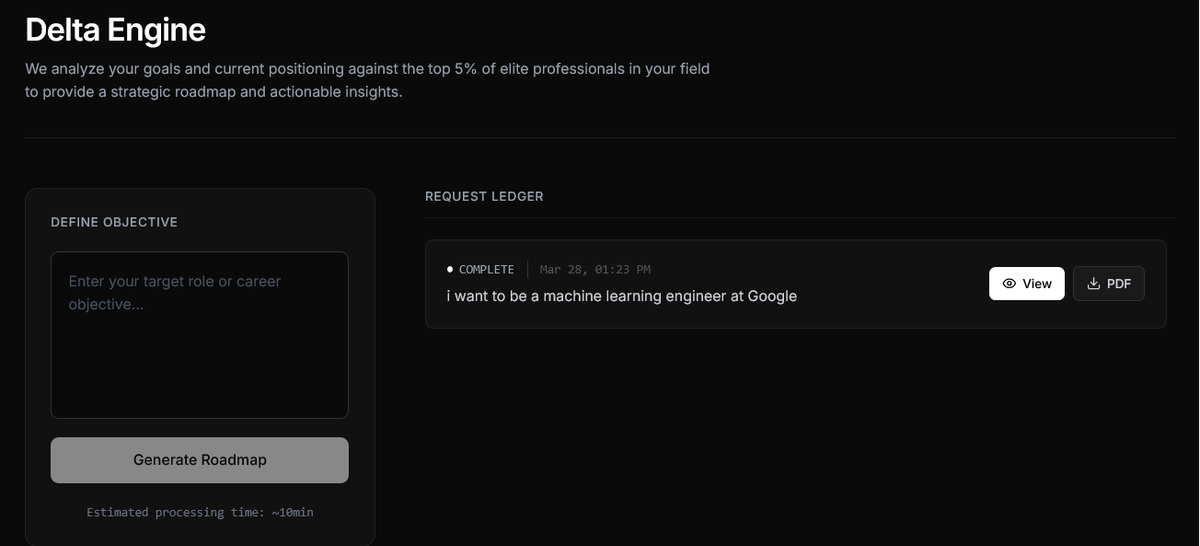View the machine learning engineer roadmap
The height and width of the screenshot is (546, 1200).
[x=1027, y=284]
